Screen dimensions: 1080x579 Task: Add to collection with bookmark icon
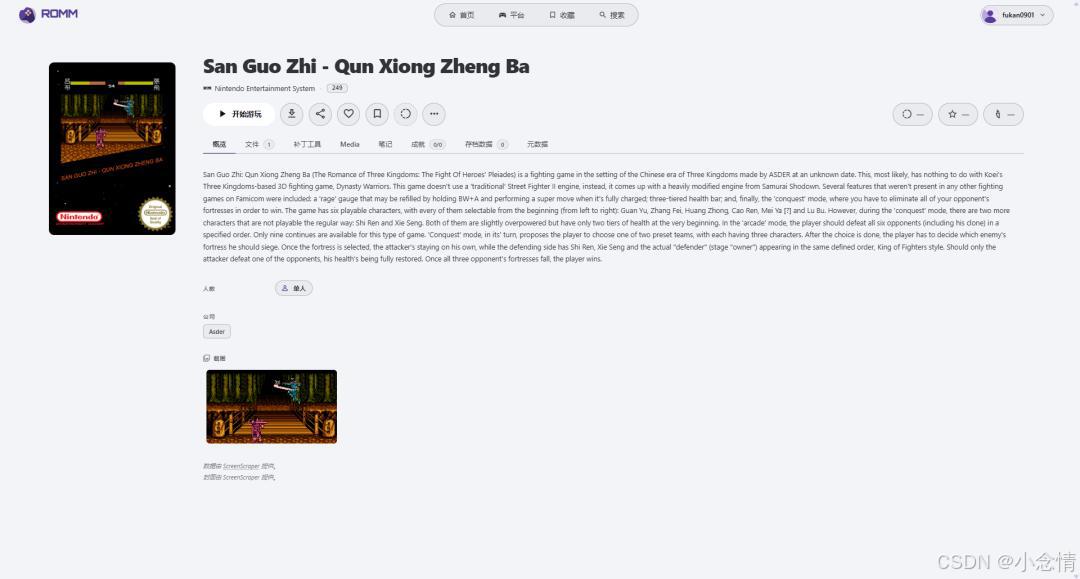click(377, 114)
